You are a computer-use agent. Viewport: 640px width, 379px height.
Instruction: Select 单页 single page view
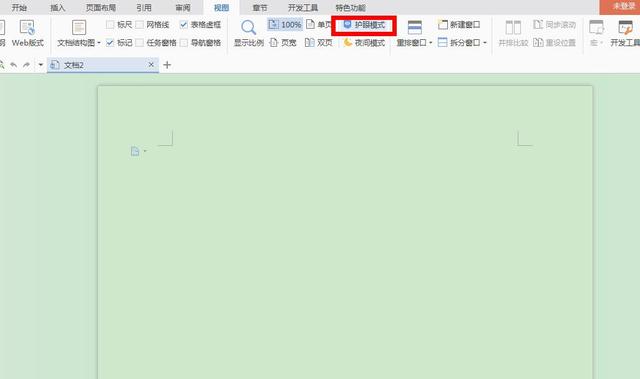pyautogui.click(x=319, y=25)
